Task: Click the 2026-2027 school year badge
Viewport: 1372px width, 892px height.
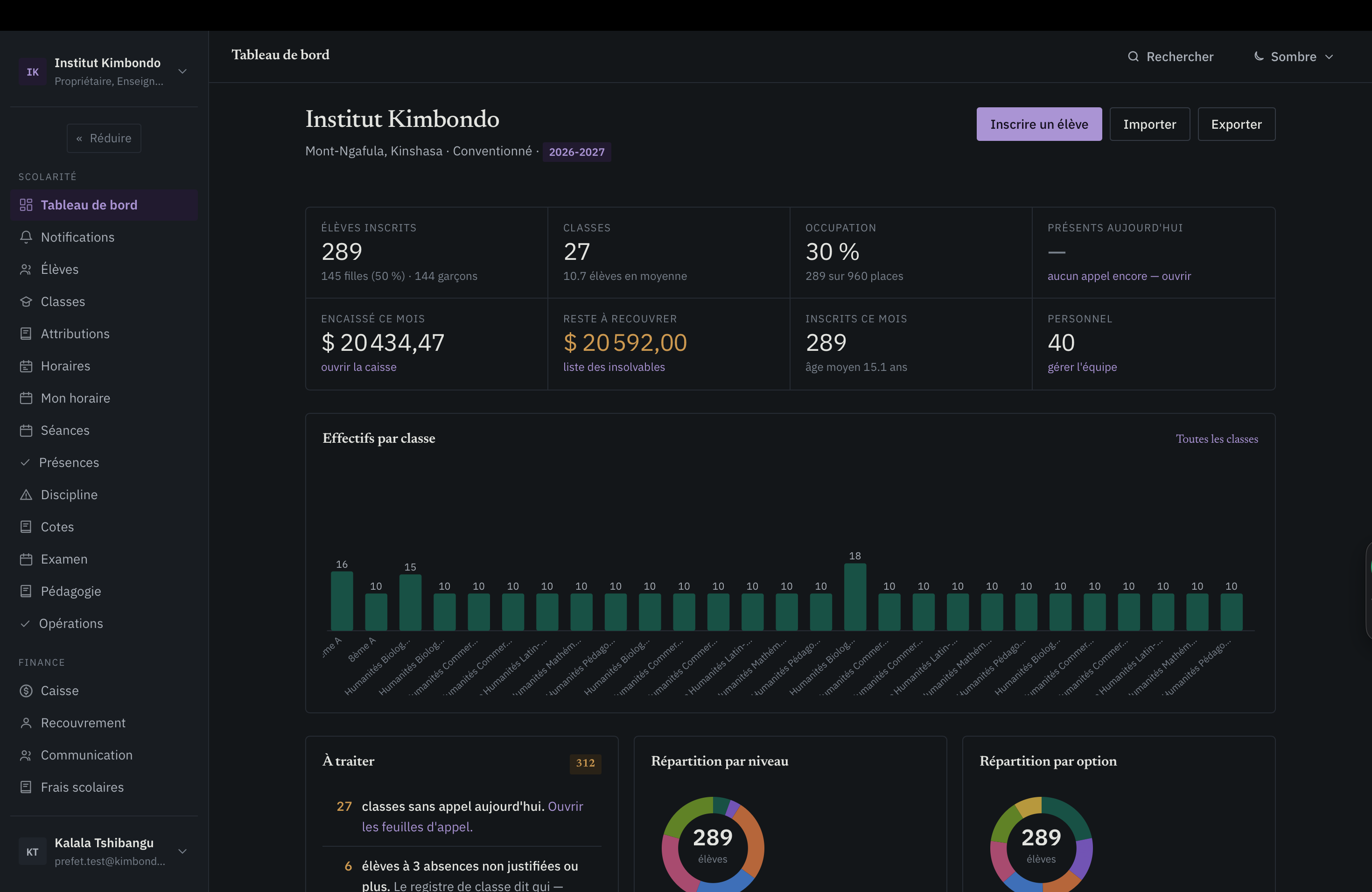Action: tap(576, 152)
